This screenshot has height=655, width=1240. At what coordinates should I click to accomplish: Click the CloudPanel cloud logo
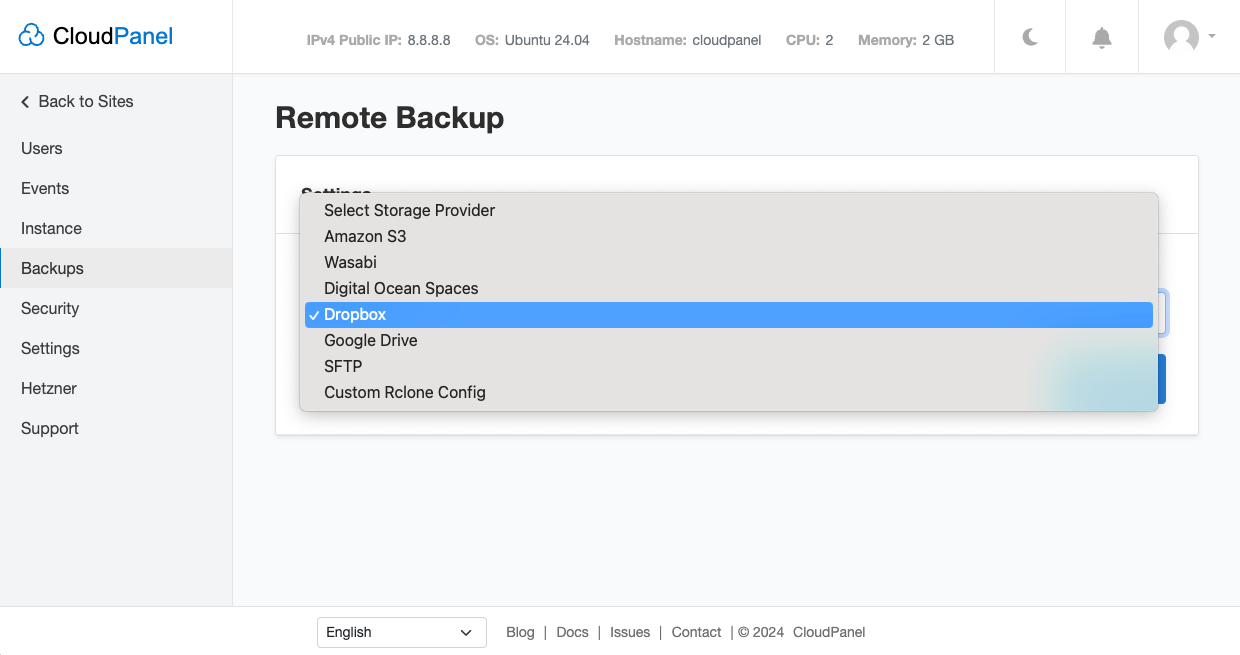[x=33, y=33]
